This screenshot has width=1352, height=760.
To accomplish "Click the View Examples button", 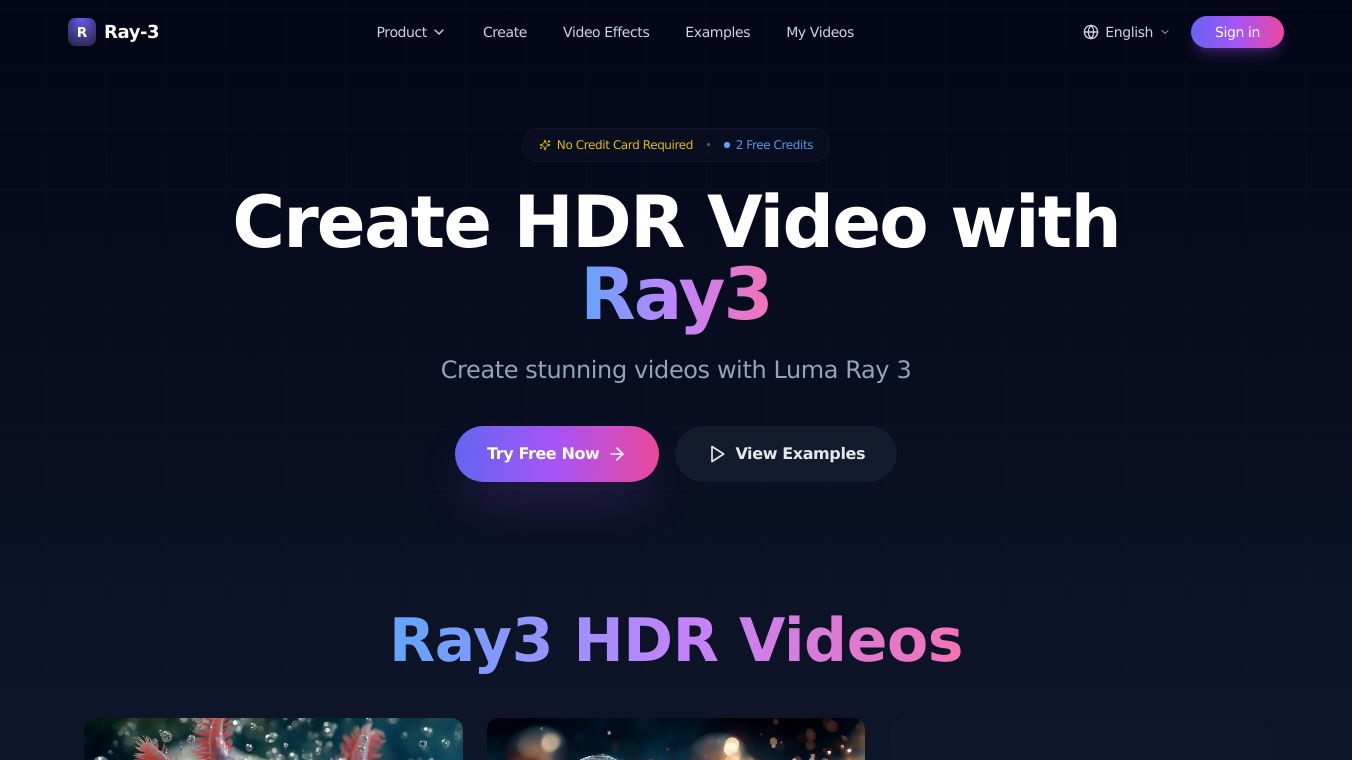I will click(x=786, y=454).
